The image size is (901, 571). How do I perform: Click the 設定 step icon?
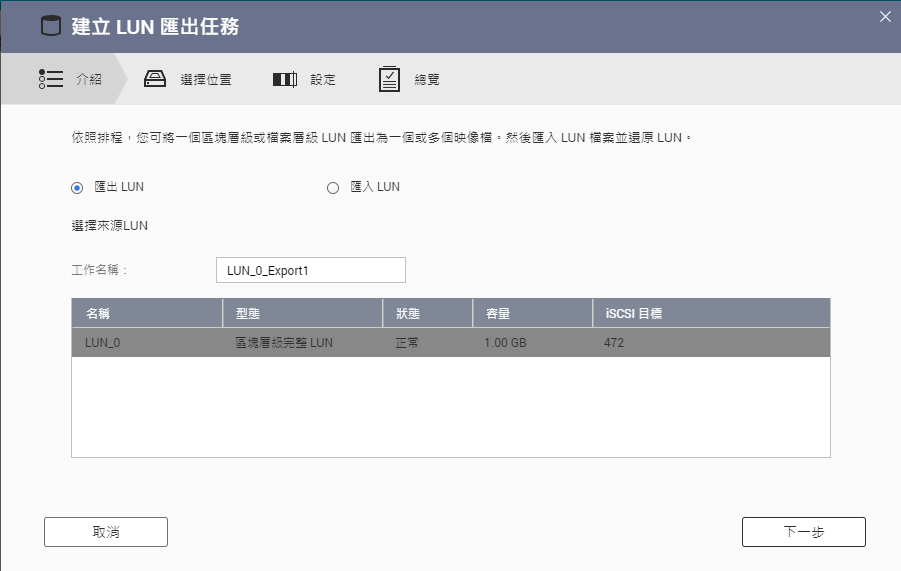[x=285, y=79]
